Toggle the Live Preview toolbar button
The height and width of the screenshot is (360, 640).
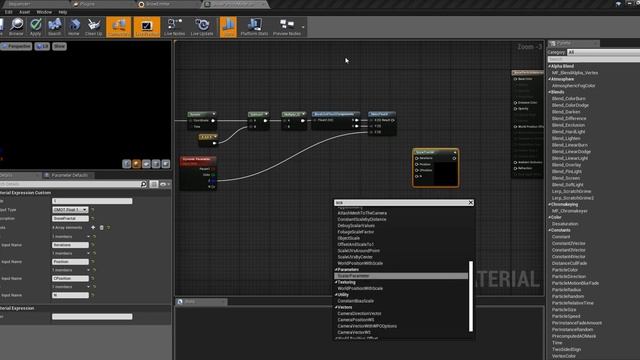tap(147, 27)
